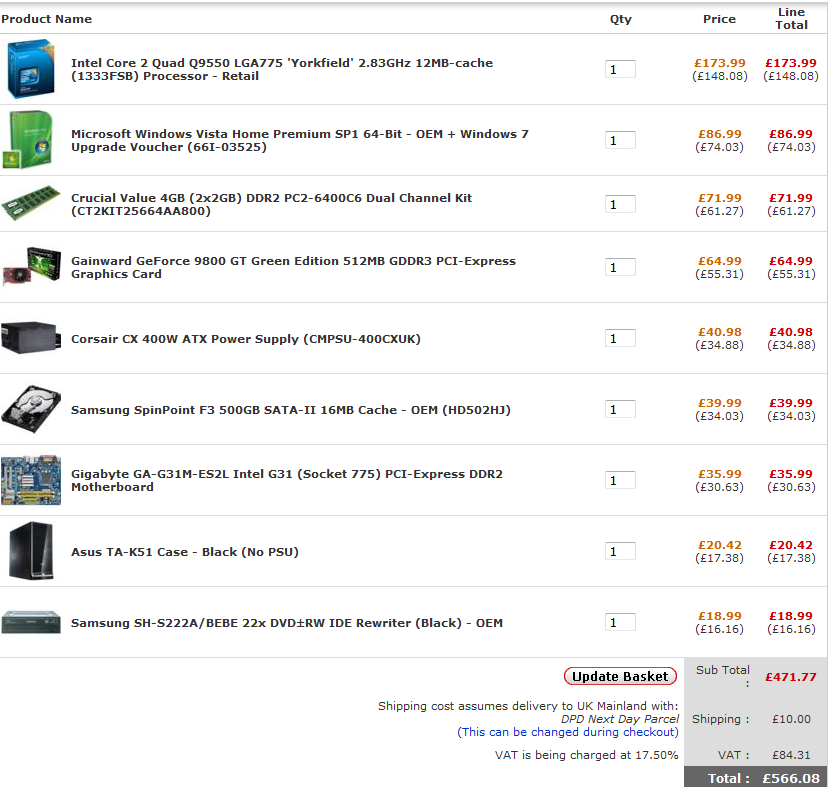Click the Sub Total amount £471.77

pyautogui.click(x=791, y=677)
